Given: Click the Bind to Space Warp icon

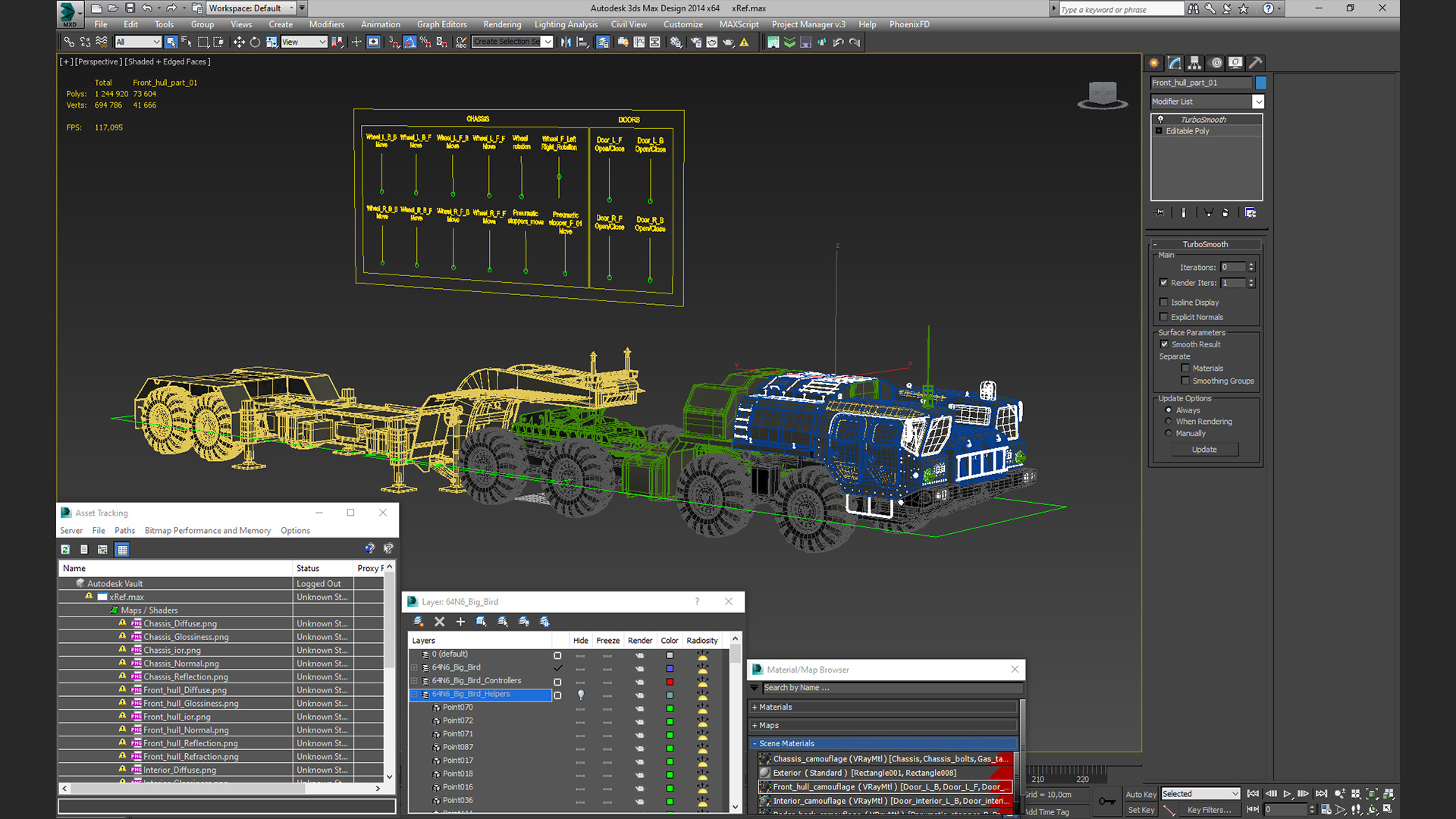Looking at the screenshot, I should (101, 42).
